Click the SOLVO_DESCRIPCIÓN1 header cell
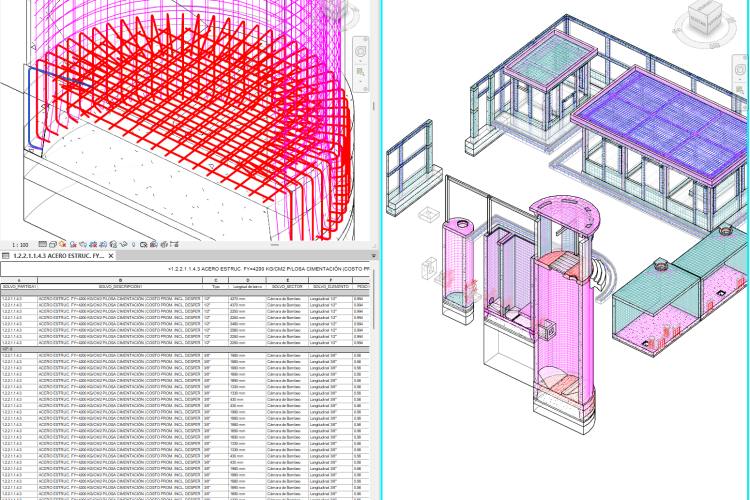Screen dimensions: 750x500 point(120,287)
